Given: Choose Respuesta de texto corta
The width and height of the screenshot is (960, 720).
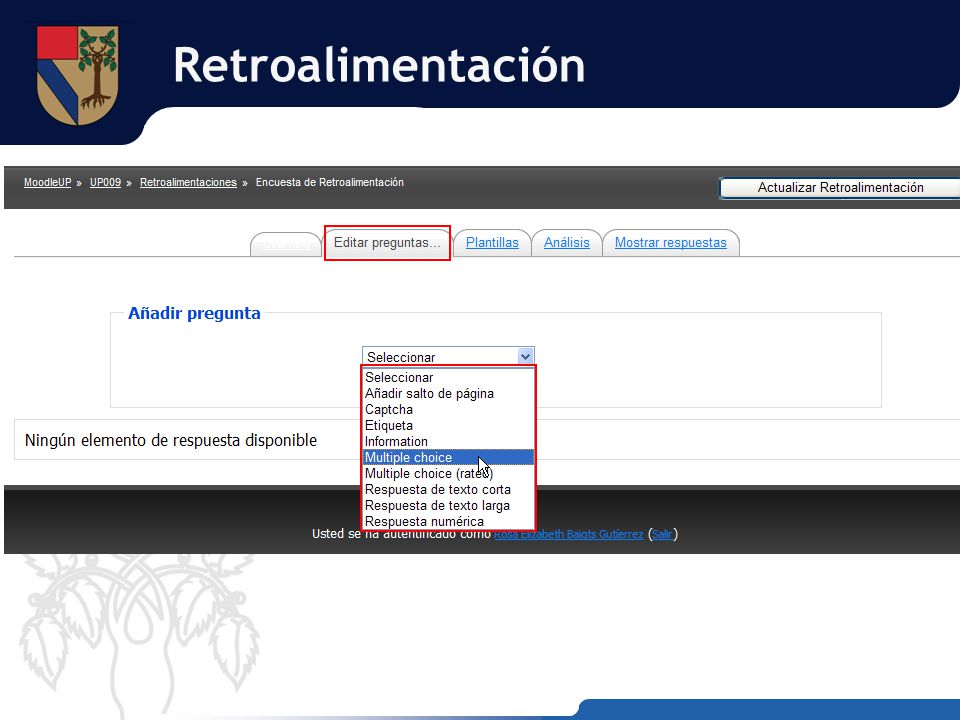Looking at the screenshot, I should [448, 489].
